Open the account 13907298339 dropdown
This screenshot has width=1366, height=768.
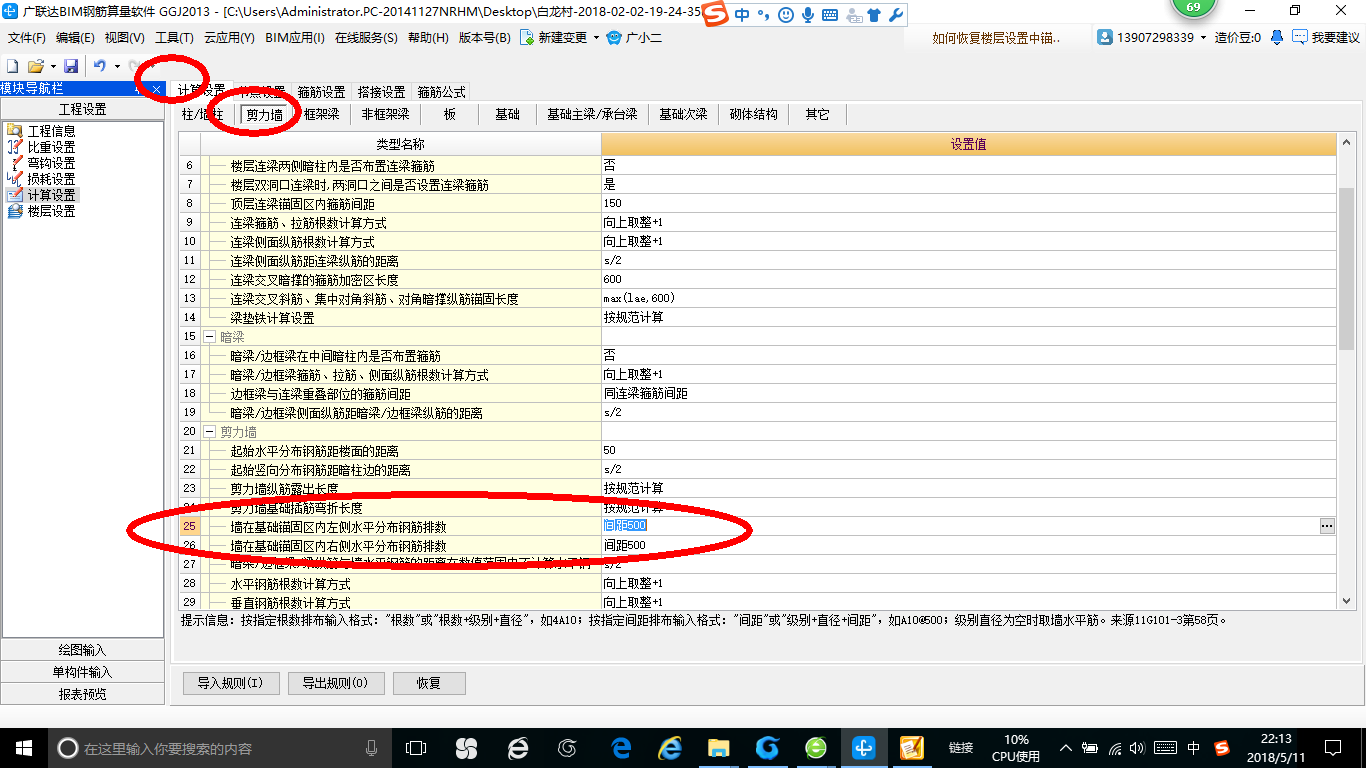click(1202, 38)
